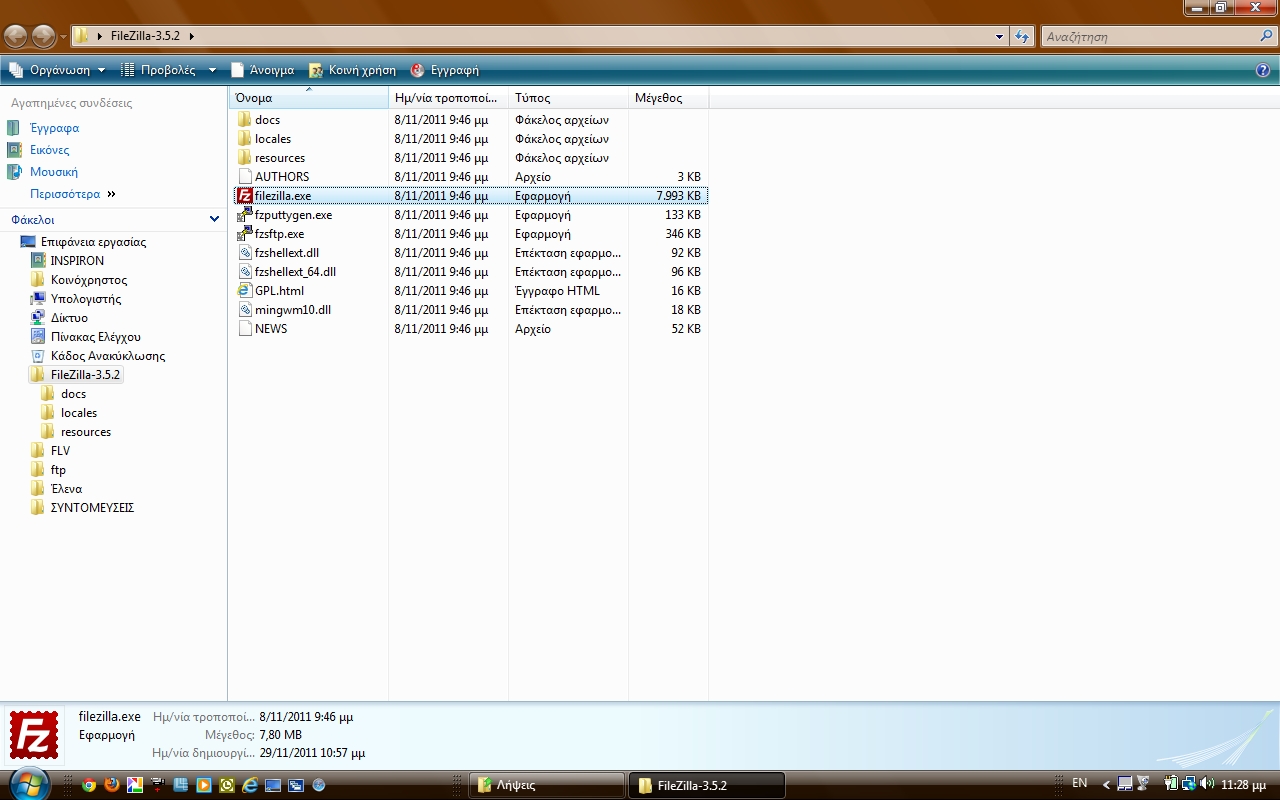
Task: Collapse the Φάκελοι folders pane
Action: (x=214, y=219)
